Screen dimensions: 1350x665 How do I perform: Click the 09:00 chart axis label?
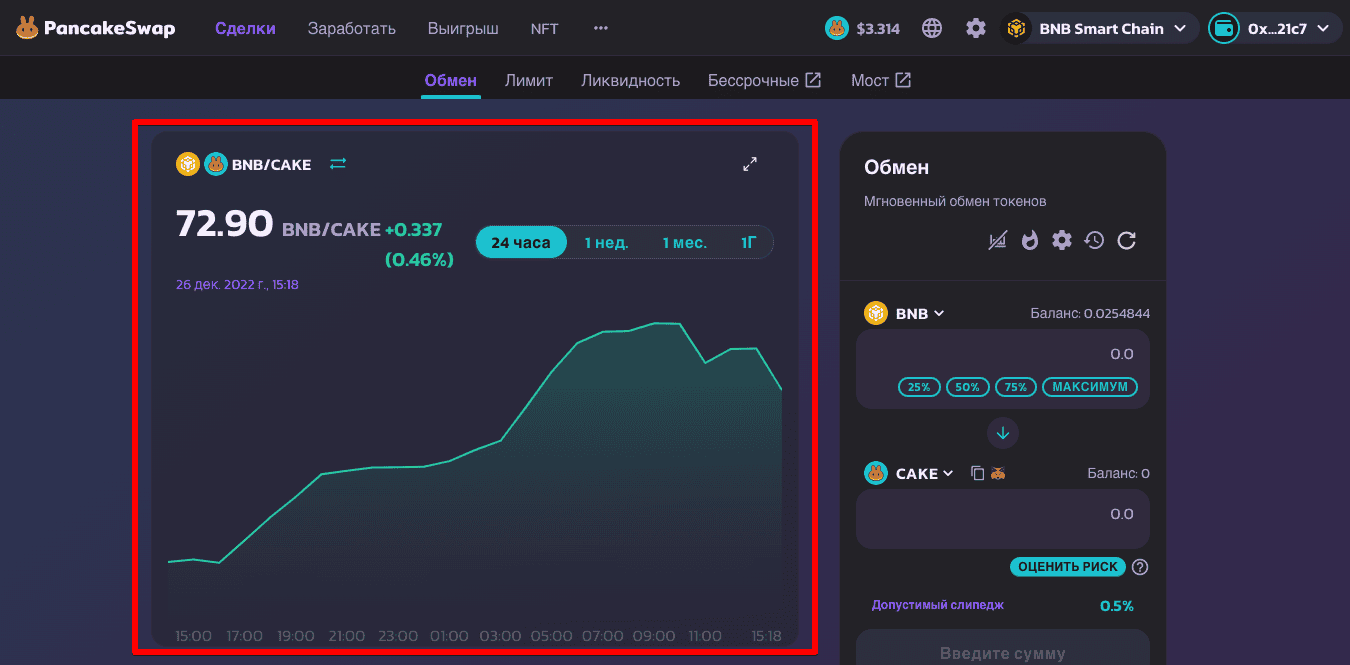pyautogui.click(x=654, y=636)
